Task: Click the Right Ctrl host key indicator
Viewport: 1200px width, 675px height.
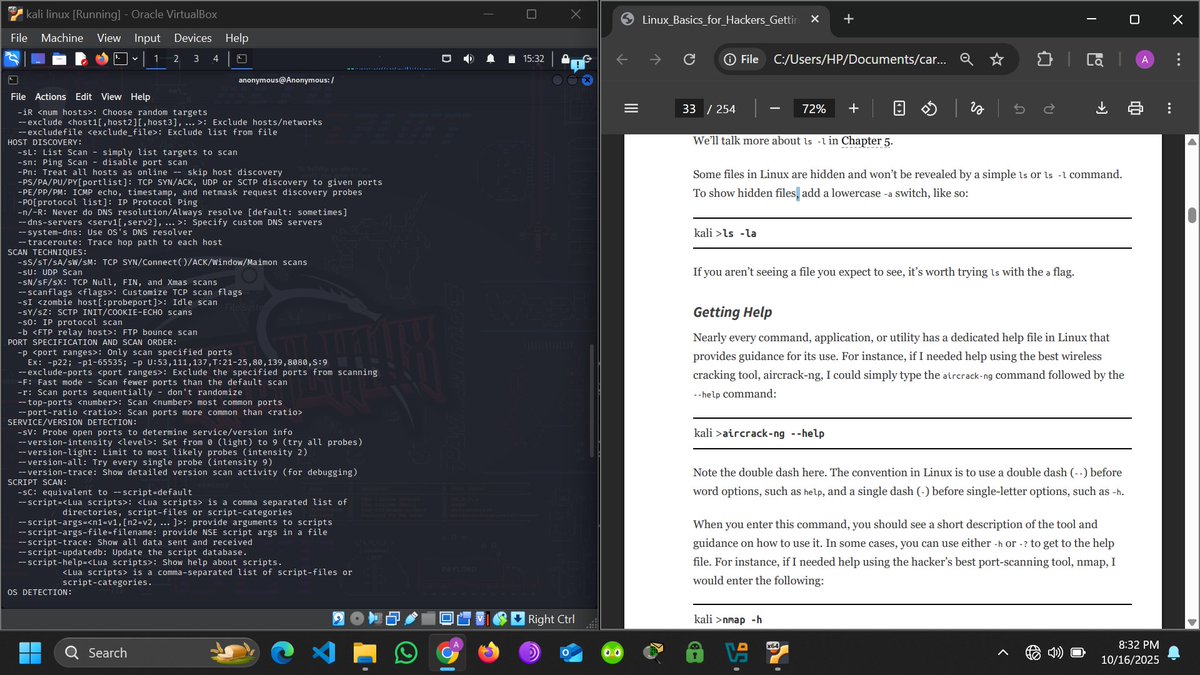Action: [x=551, y=619]
